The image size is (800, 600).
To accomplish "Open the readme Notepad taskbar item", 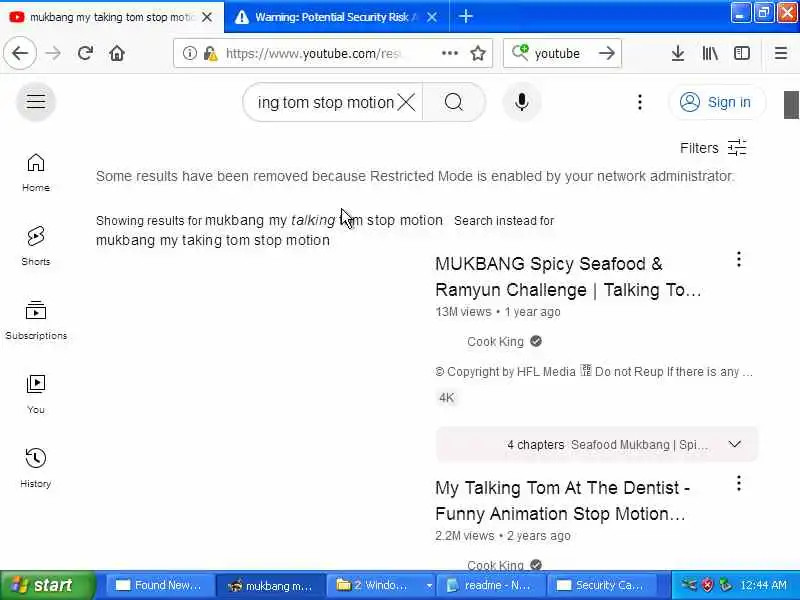I will (x=490, y=585).
